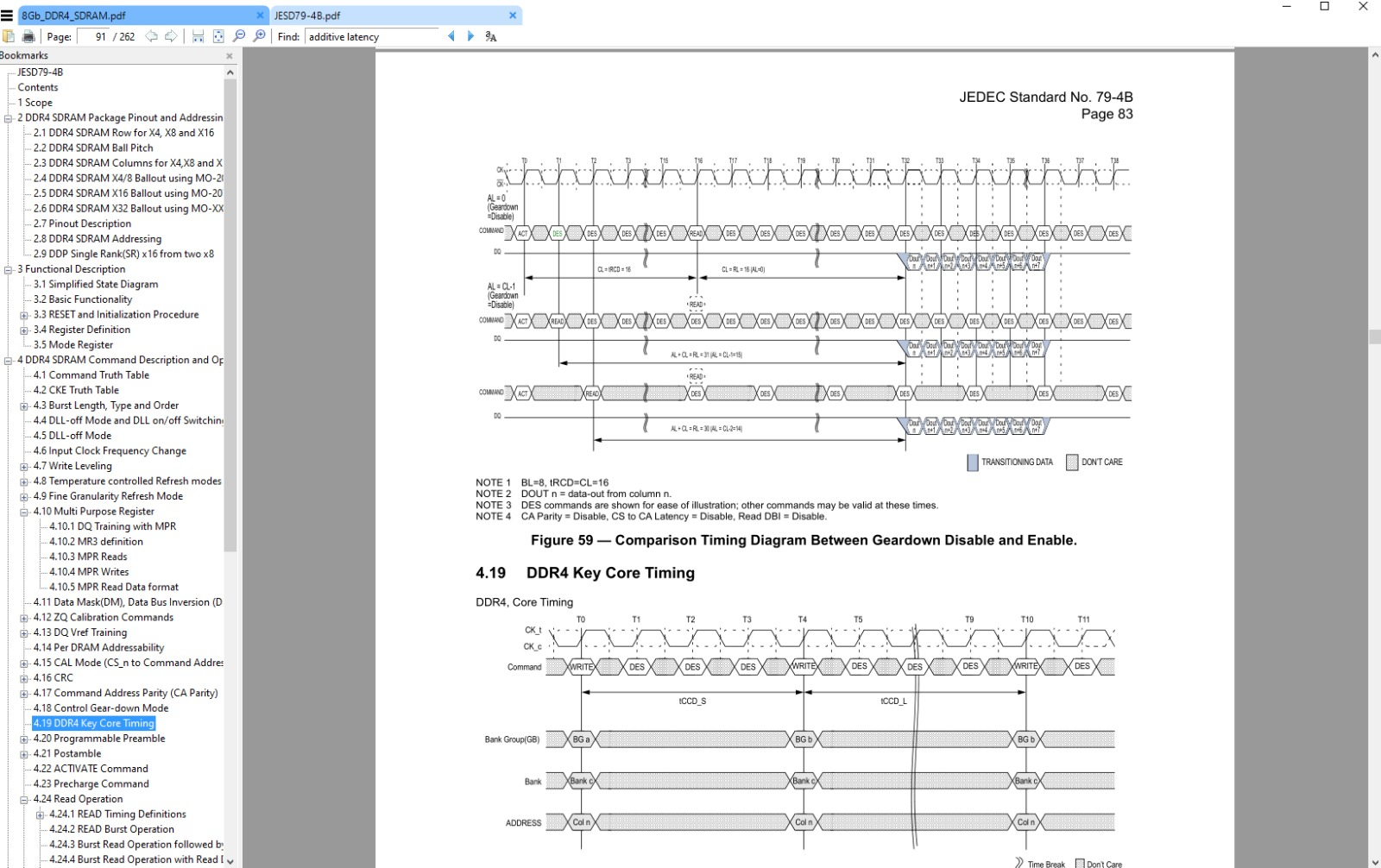Expand '4.17 Command Address Parity' node
Viewport: 1381px width, 868px height.
click(24, 694)
